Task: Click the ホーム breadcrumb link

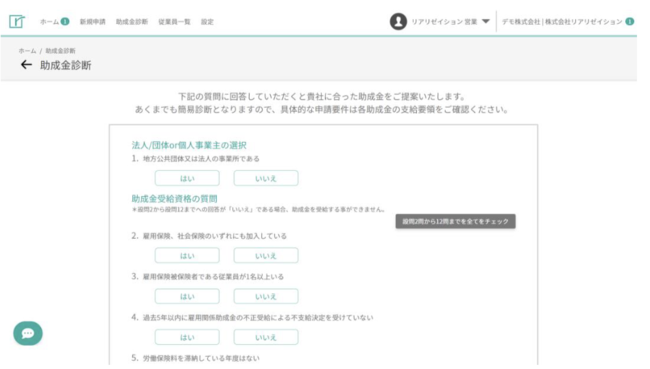Action: (27, 51)
